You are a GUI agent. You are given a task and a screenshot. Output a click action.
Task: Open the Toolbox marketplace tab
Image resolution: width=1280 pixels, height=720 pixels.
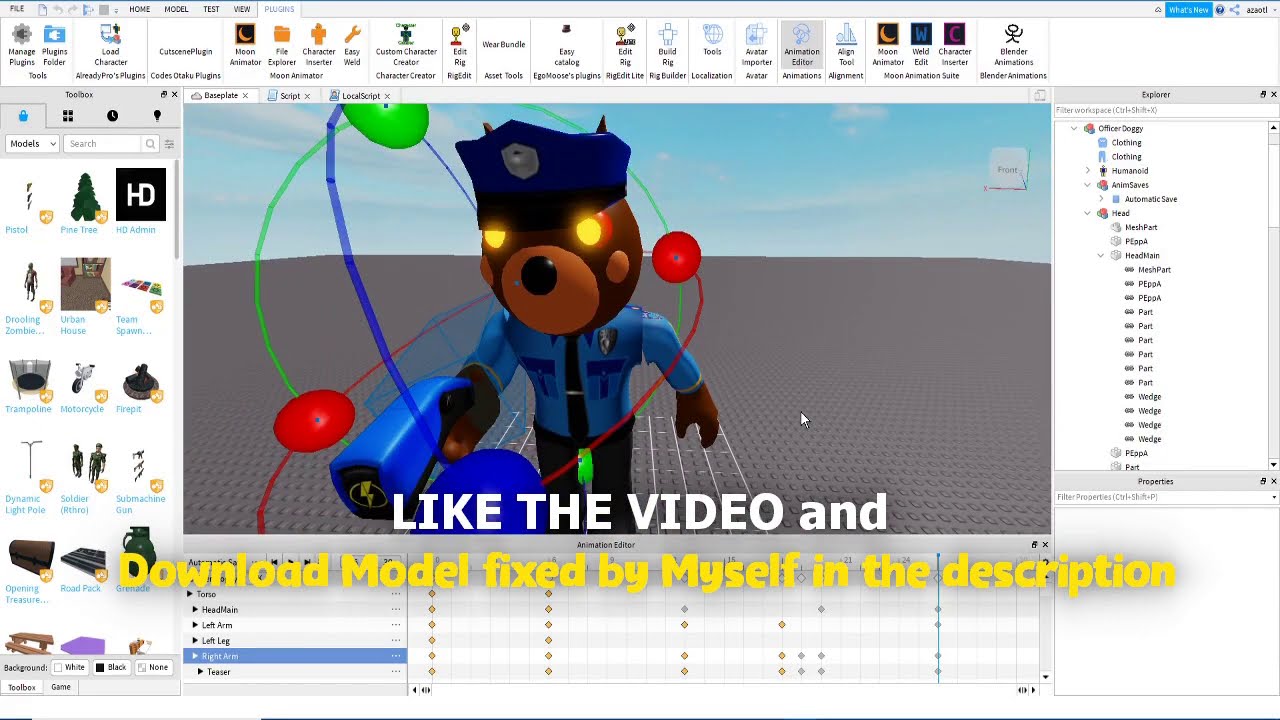(x=23, y=116)
